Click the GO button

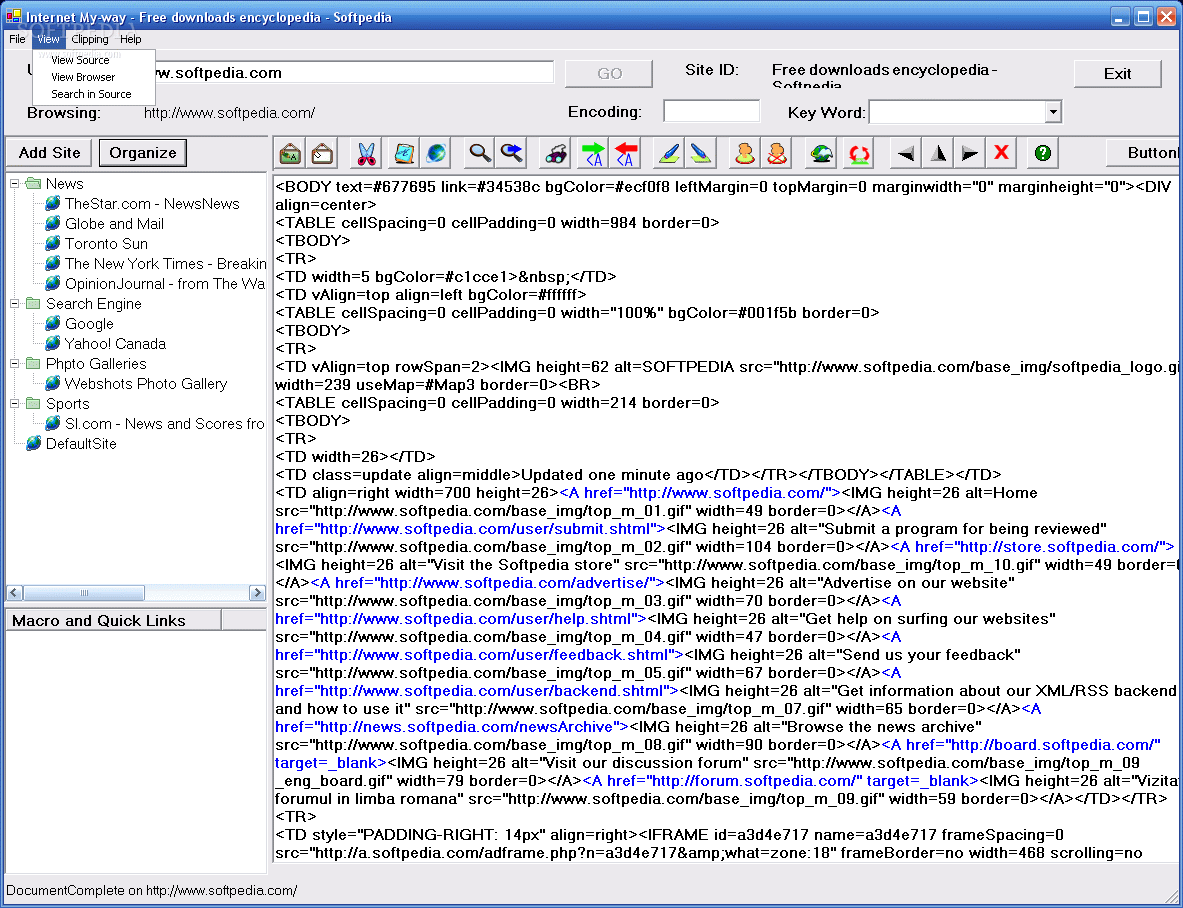click(x=609, y=73)
